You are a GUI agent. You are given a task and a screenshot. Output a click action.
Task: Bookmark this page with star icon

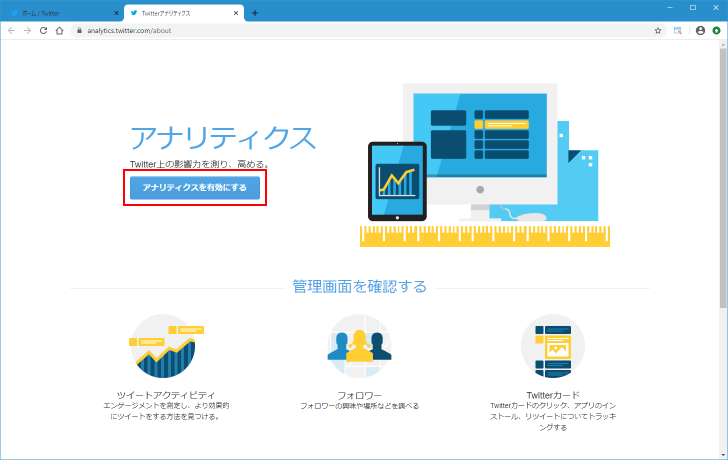[658, 31]
